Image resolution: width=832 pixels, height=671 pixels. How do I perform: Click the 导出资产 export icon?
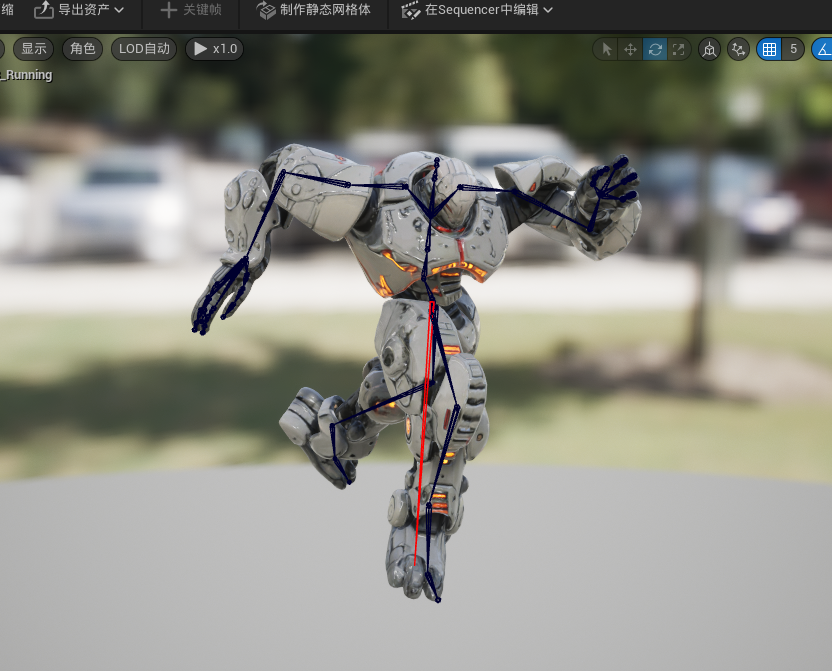click(44, 10)
